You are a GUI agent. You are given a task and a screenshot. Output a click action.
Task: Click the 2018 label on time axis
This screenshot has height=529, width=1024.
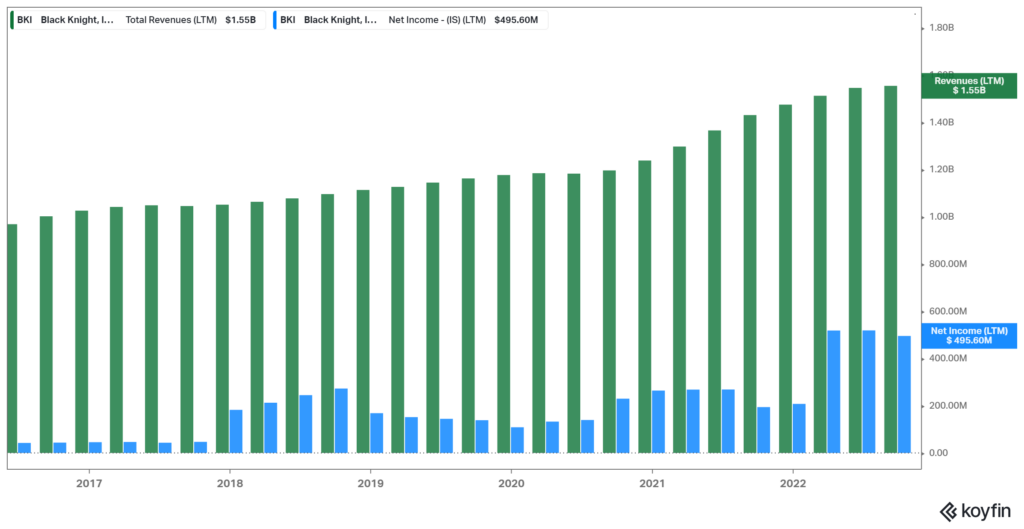[230, 483]
